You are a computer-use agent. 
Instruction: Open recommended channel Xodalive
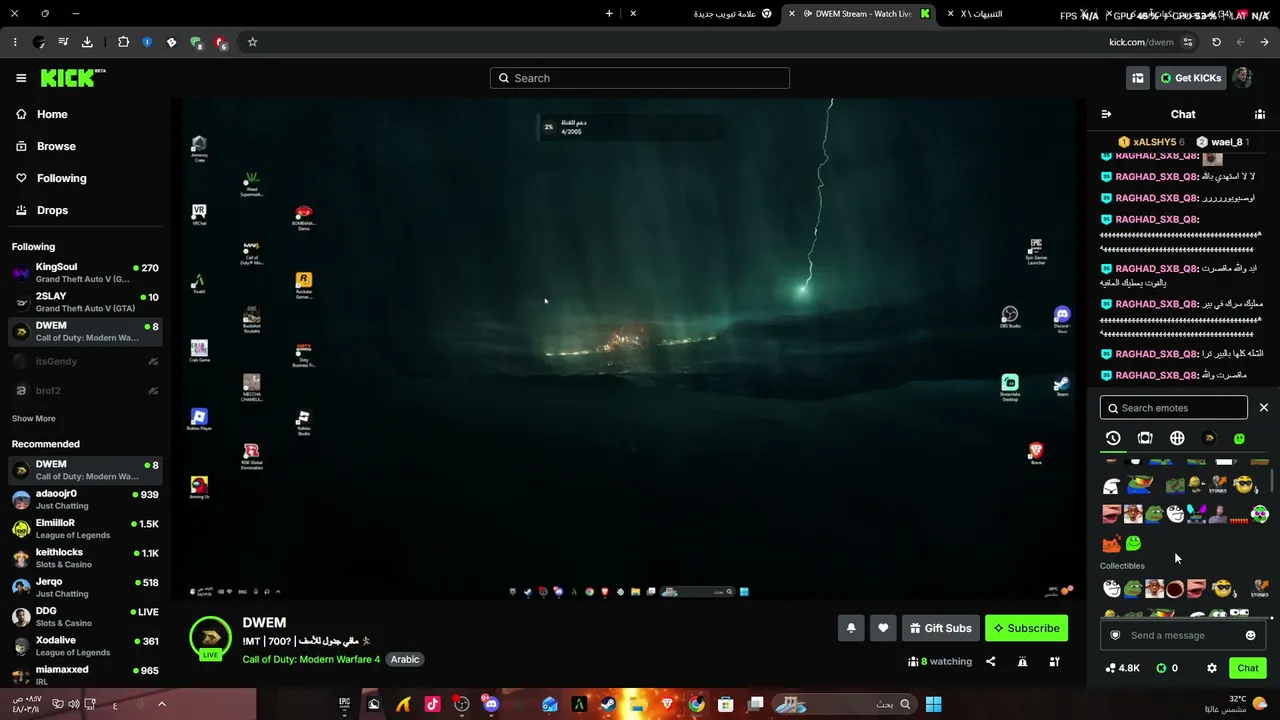tap(85, 646)
